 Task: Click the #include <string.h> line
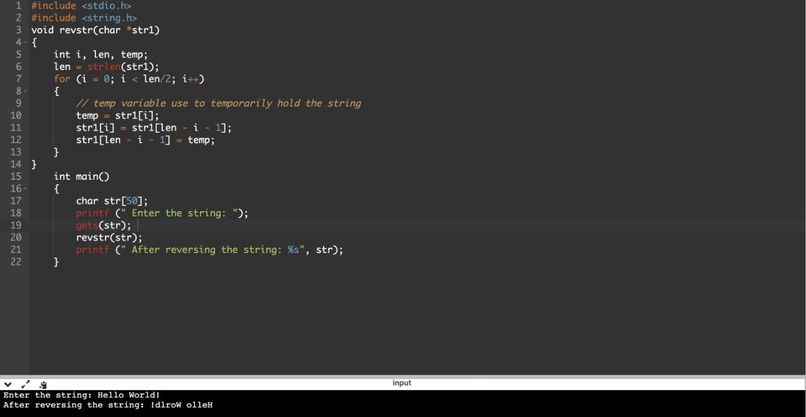point(84,18)
